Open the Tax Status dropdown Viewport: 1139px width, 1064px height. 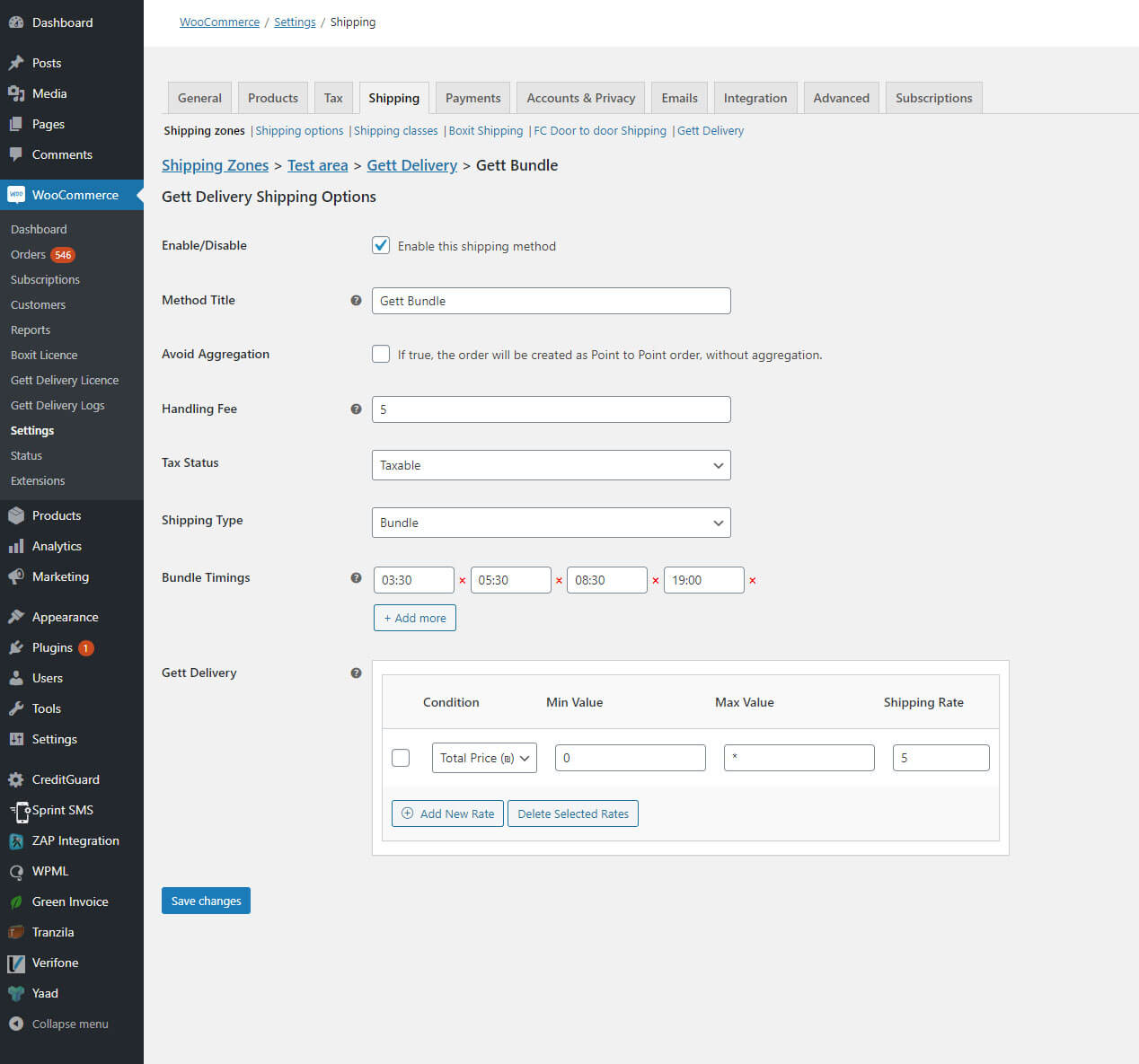pyautogui.click(x=551, y=465)
